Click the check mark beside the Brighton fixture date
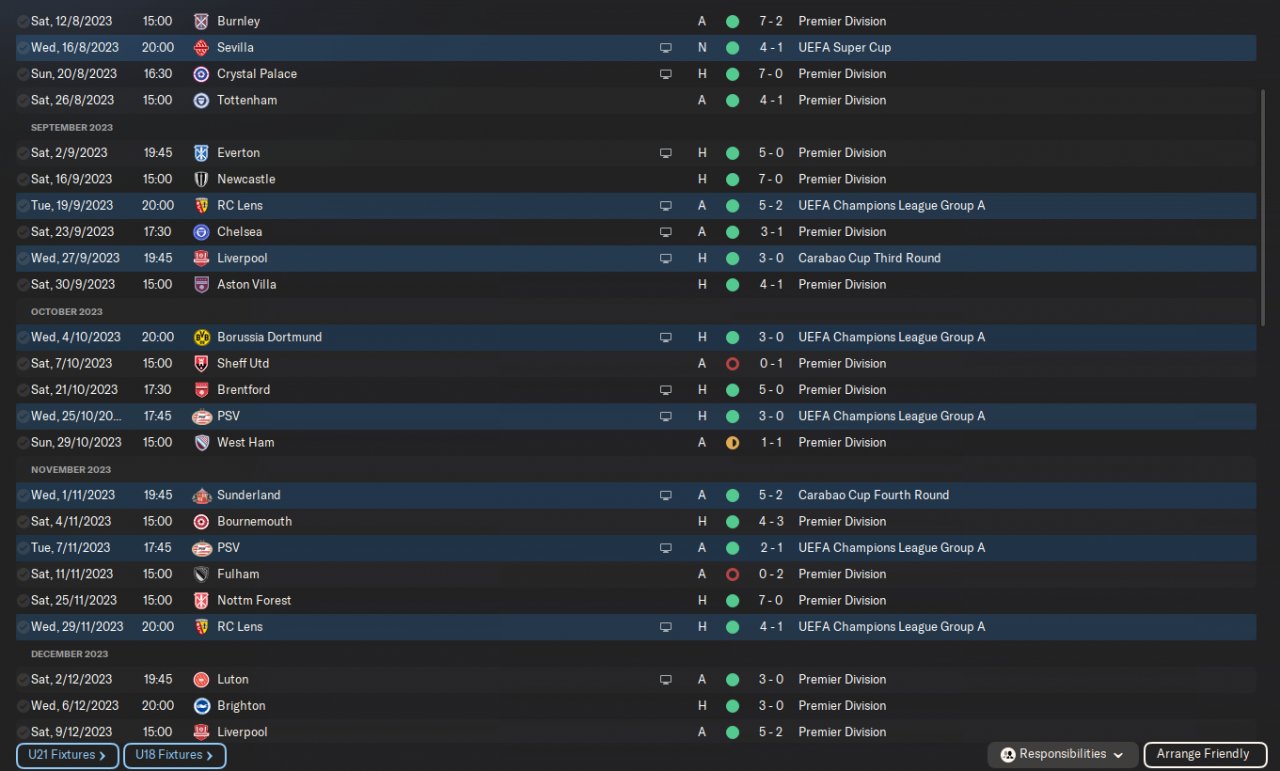Image resolution: width=1280 pixels, height=771 pixels. point(23,706)
